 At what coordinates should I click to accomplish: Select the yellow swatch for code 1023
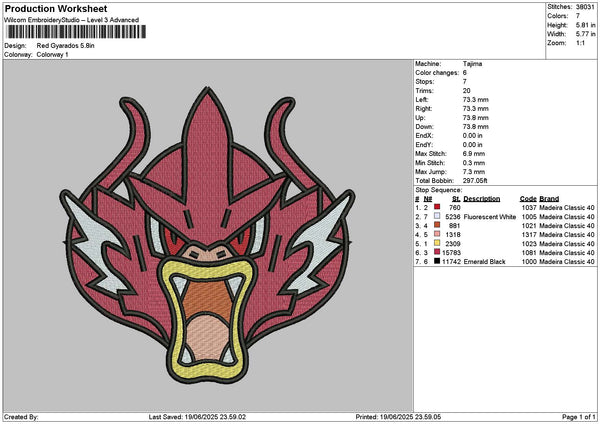437,243
